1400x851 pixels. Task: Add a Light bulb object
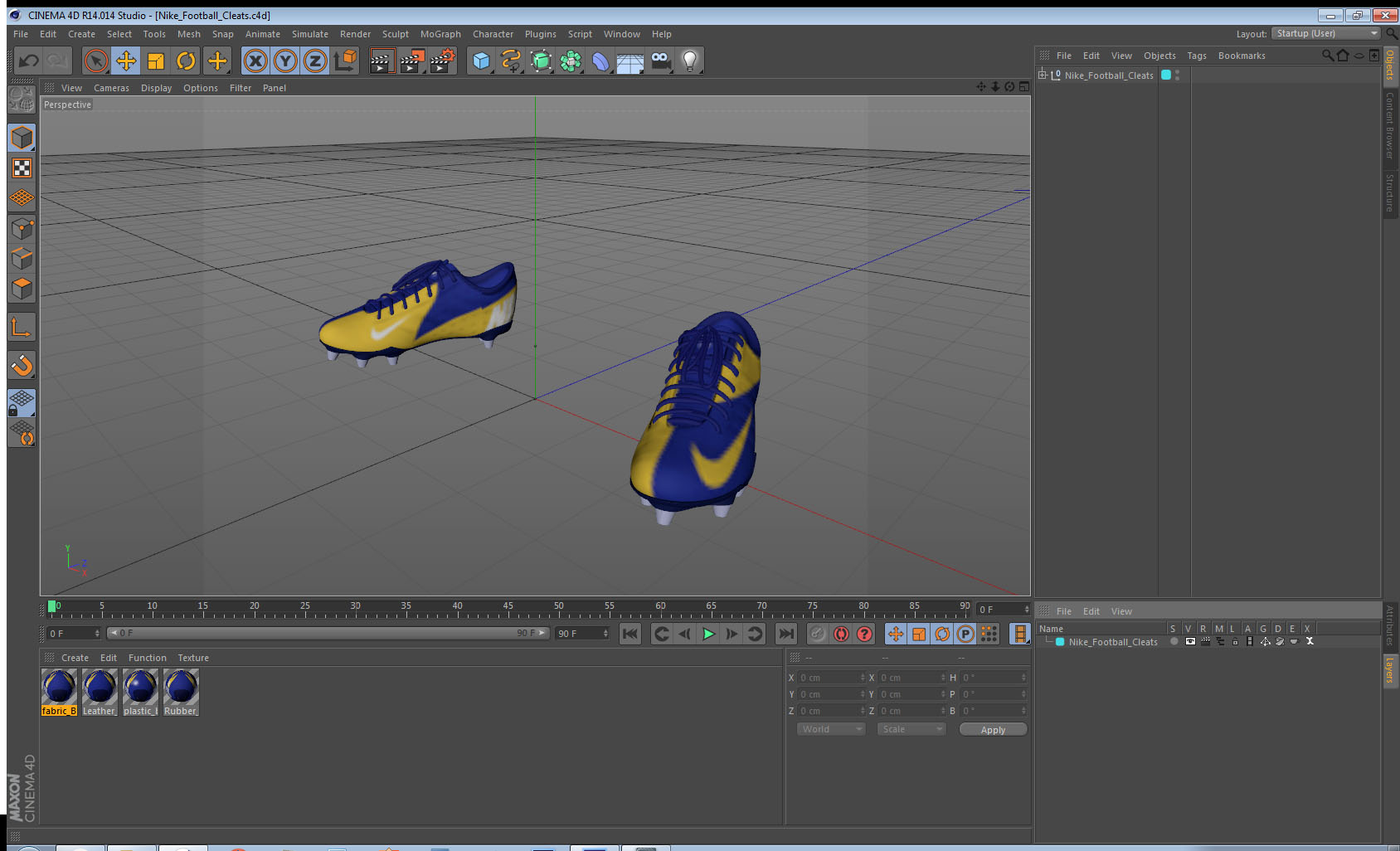(690, 61)
